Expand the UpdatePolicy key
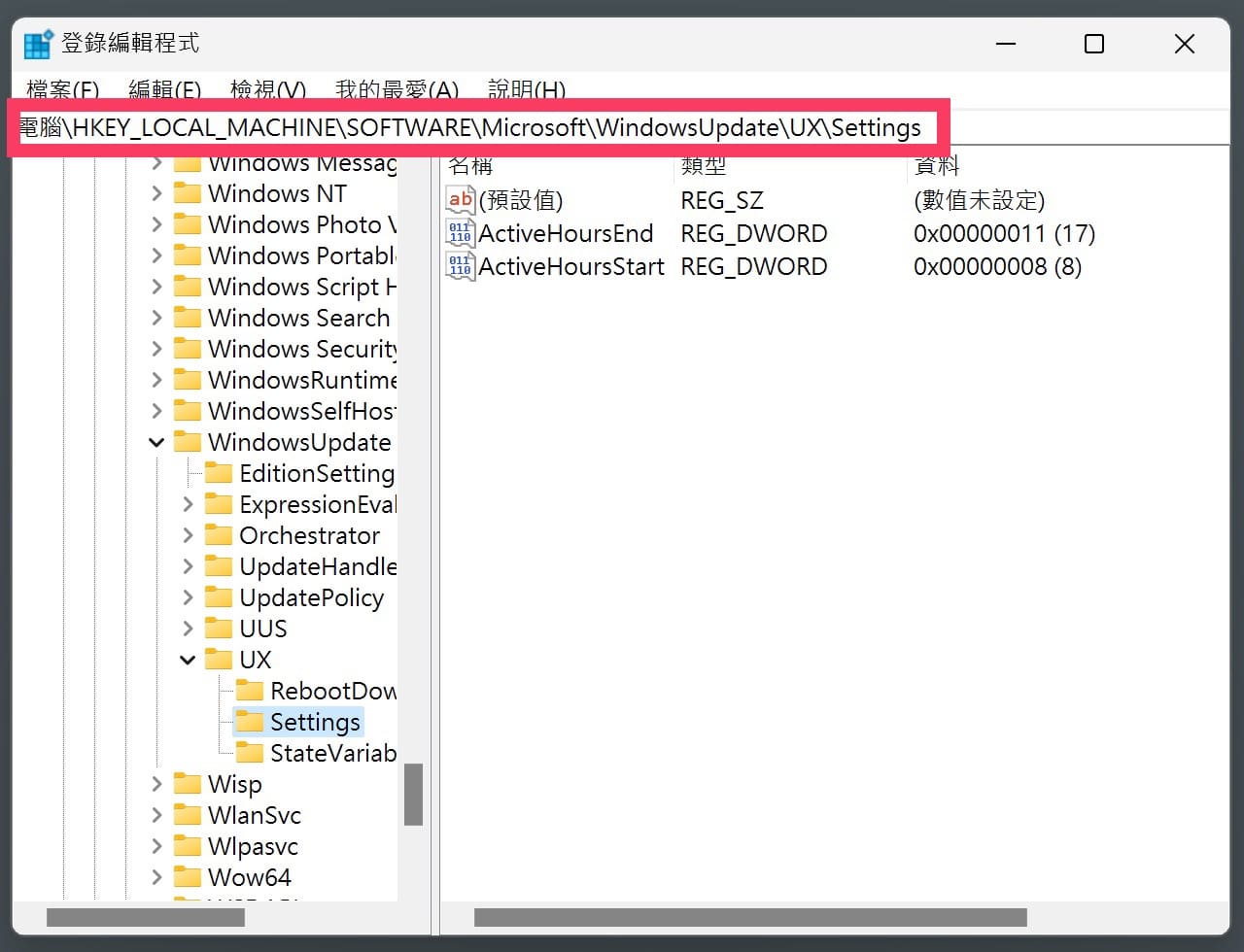The image size is (1244, 952). click(x=188, y=597)
